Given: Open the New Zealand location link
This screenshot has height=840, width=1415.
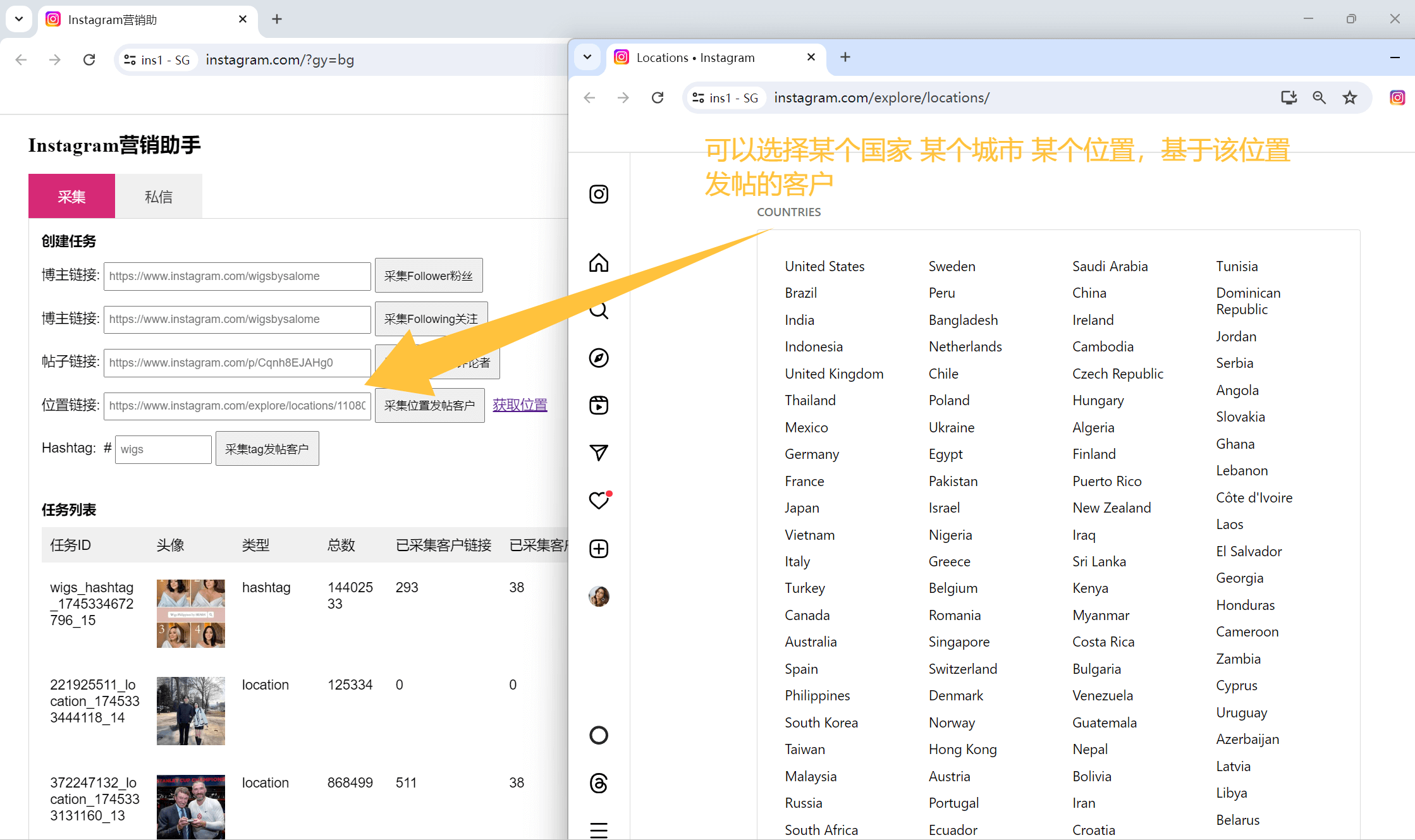Looking at the screenshot, I should pyautogui.click(x=1112, y=508).
